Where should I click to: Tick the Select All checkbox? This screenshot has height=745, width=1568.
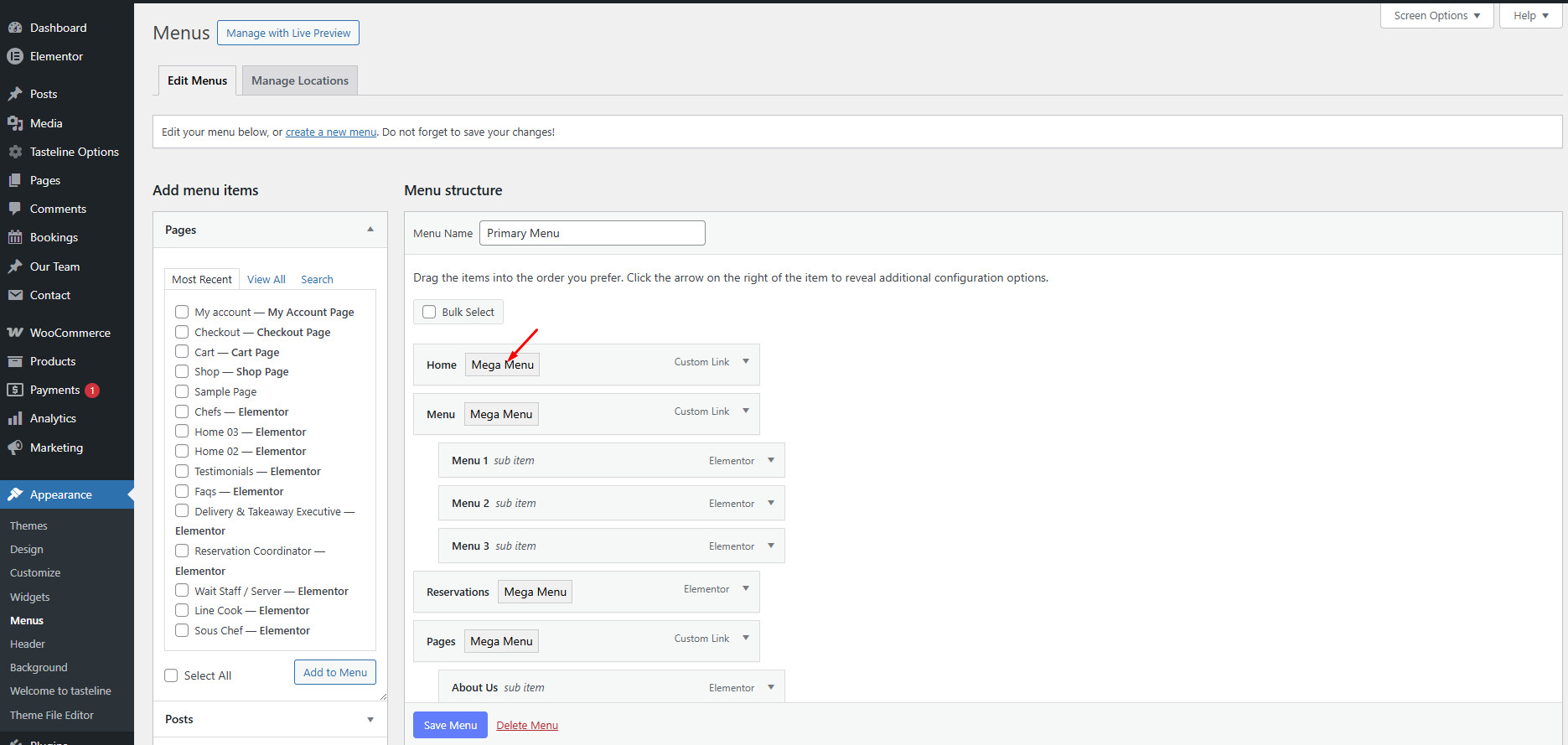coord(172,675)
